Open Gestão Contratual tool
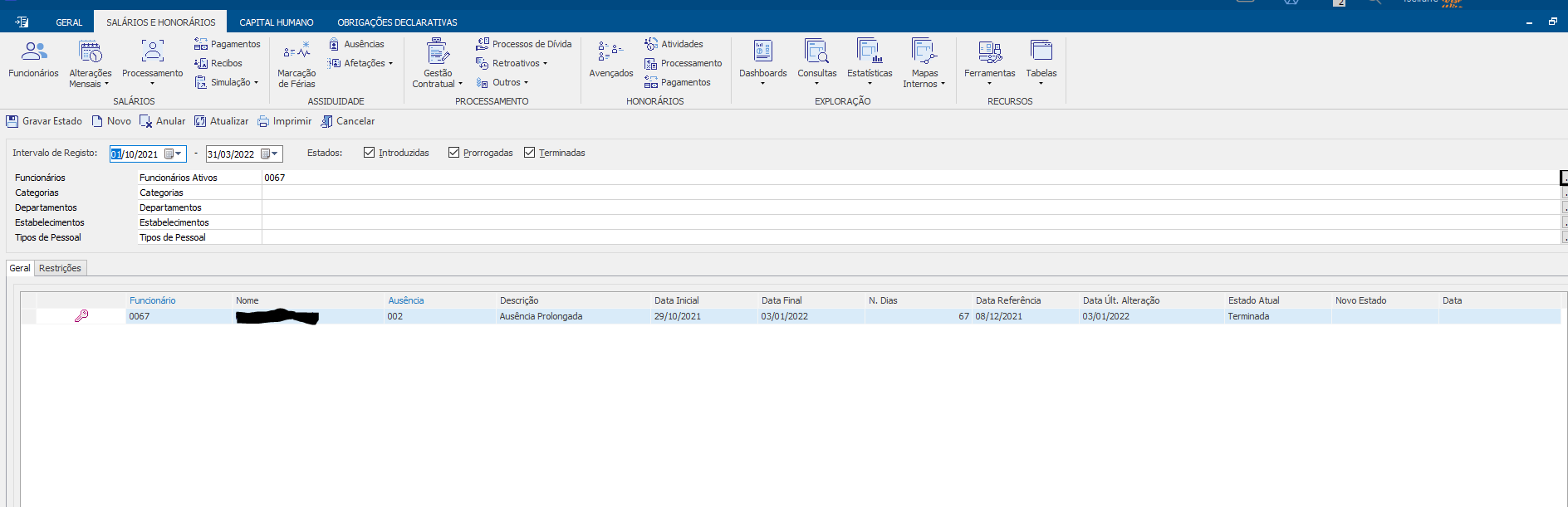The image size is (1568, 507). [x=438, y=52]
